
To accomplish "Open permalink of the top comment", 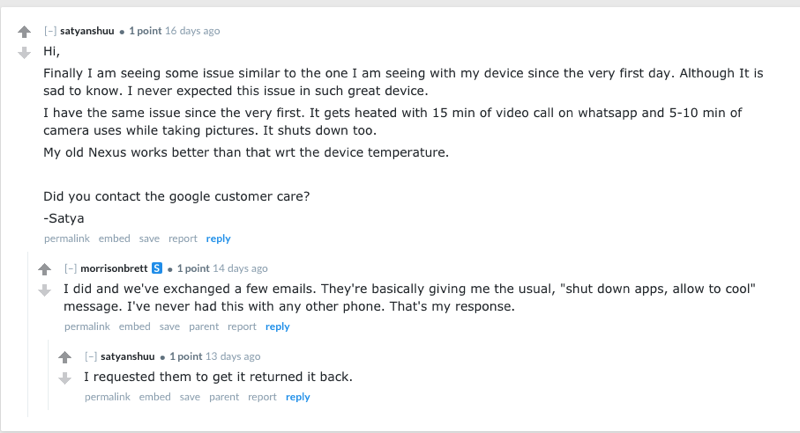I will point(67,239).
